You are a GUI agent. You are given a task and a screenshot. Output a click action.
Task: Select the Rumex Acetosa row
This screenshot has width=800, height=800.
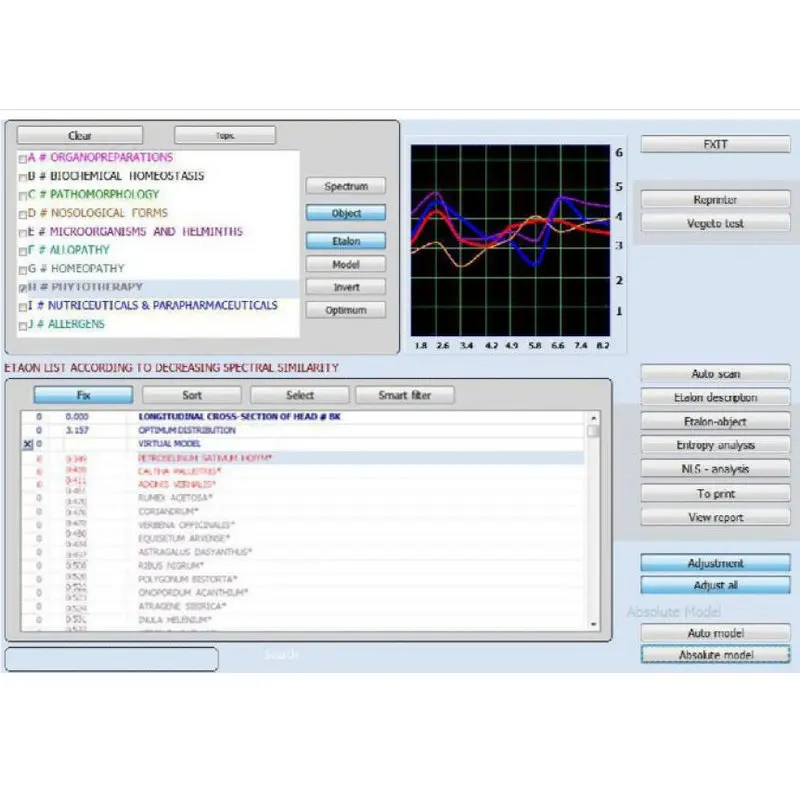[303, 497]
